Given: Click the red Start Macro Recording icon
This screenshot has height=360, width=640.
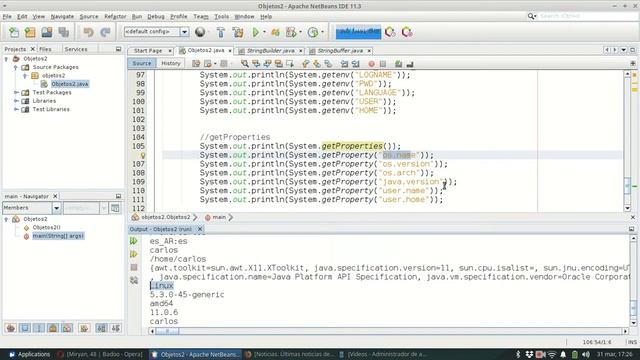Looking at the screenshot, I should [x=371, y=64].
